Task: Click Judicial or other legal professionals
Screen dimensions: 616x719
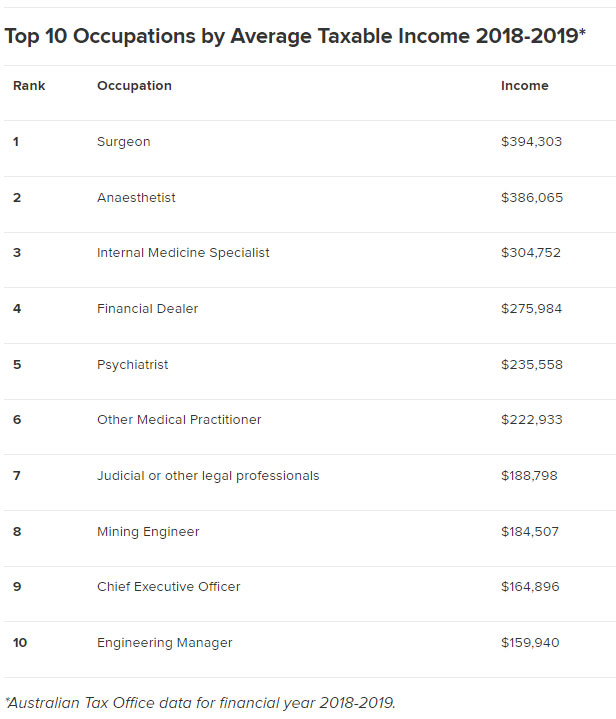Action: pos(208,476)
